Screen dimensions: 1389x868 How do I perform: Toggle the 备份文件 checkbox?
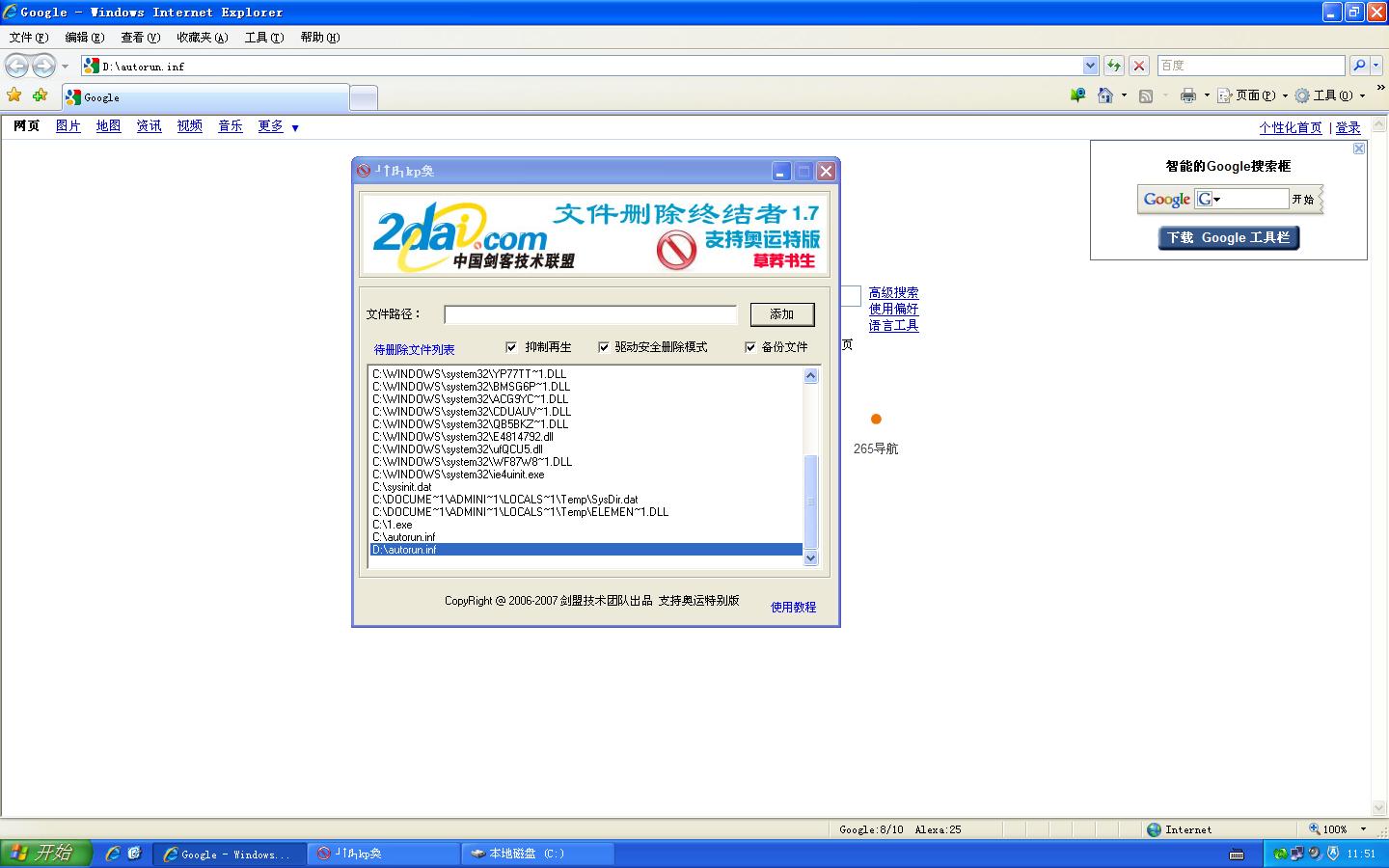tap(750, 347)
